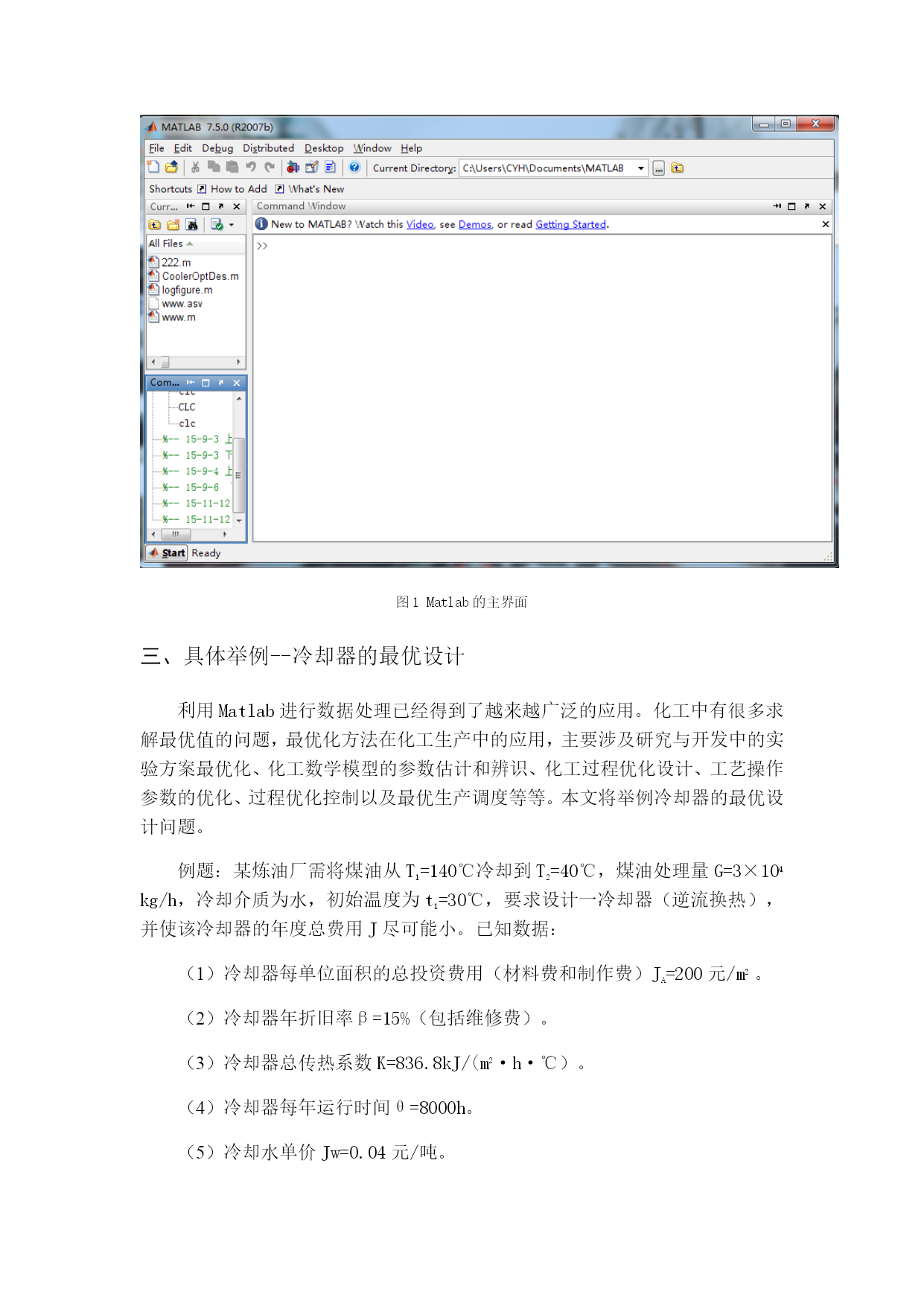Undock the Current Directory panel
The width and height of the screenshot is (924, 1306).
(221, 206)
